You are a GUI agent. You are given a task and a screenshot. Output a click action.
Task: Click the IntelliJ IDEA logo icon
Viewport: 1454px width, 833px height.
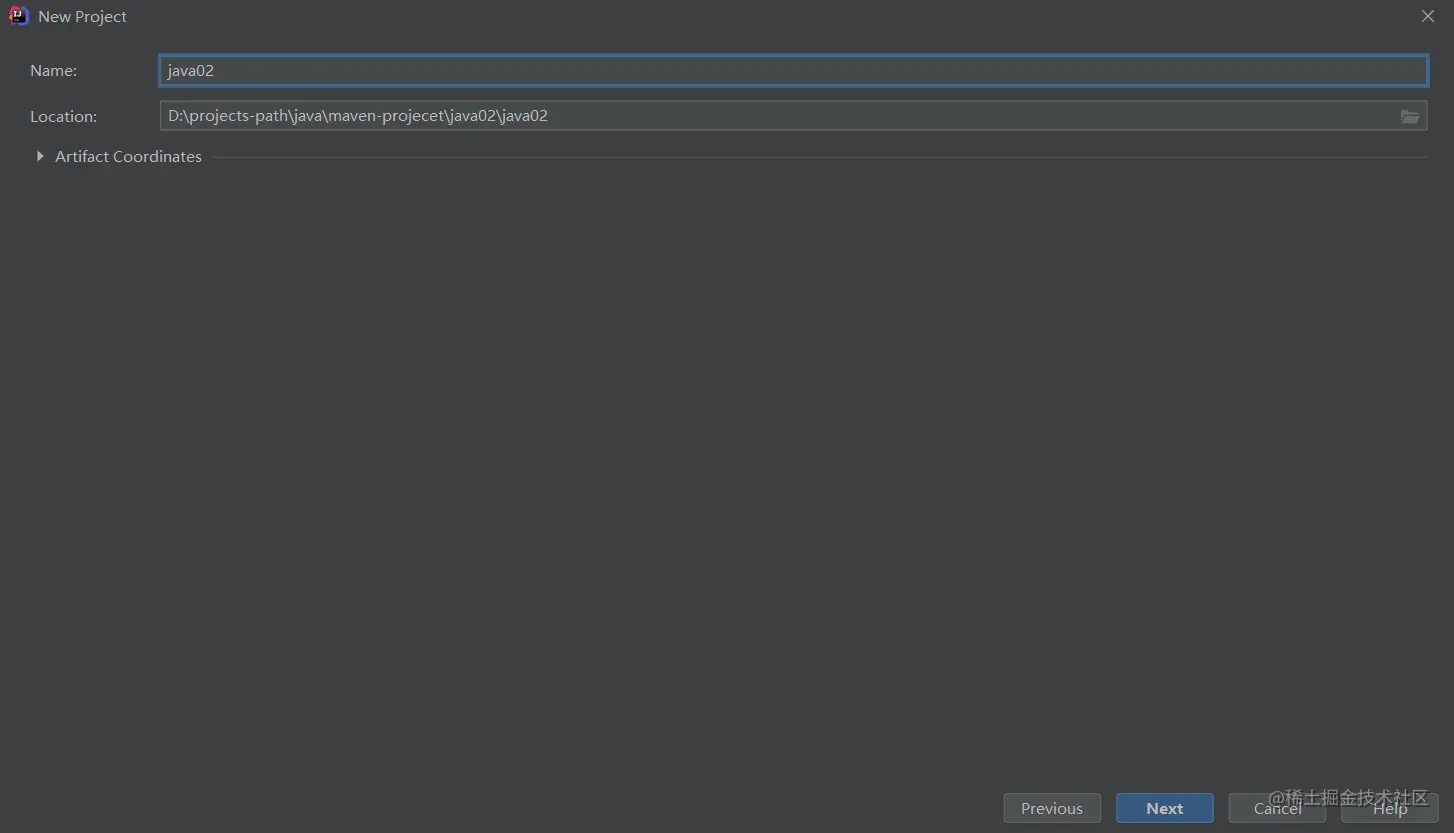pyautogui.click(x=19, y=16)
